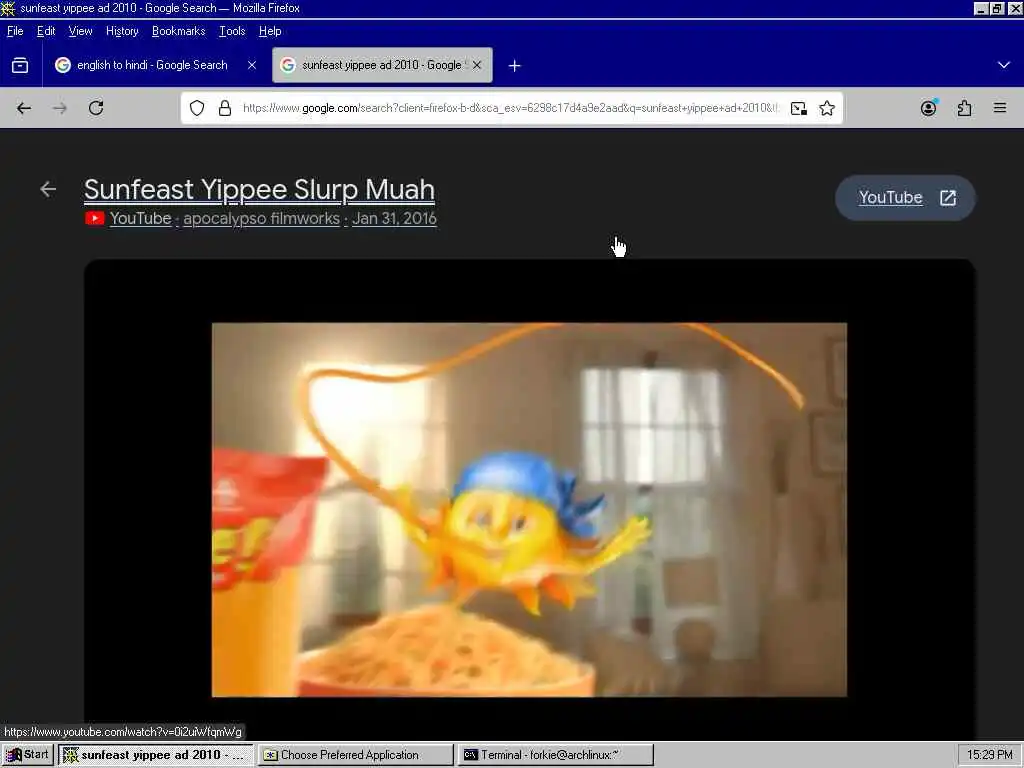Open apocalypso filmworks channel link
Viewport: 1024px width, 768px height.
tap(261, 219)
